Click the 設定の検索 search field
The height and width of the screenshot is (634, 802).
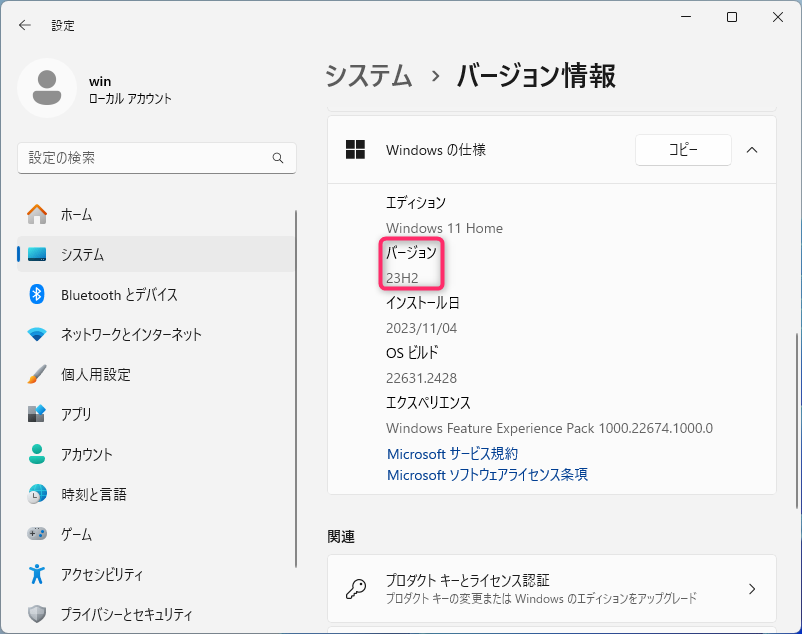coord(157,158)
